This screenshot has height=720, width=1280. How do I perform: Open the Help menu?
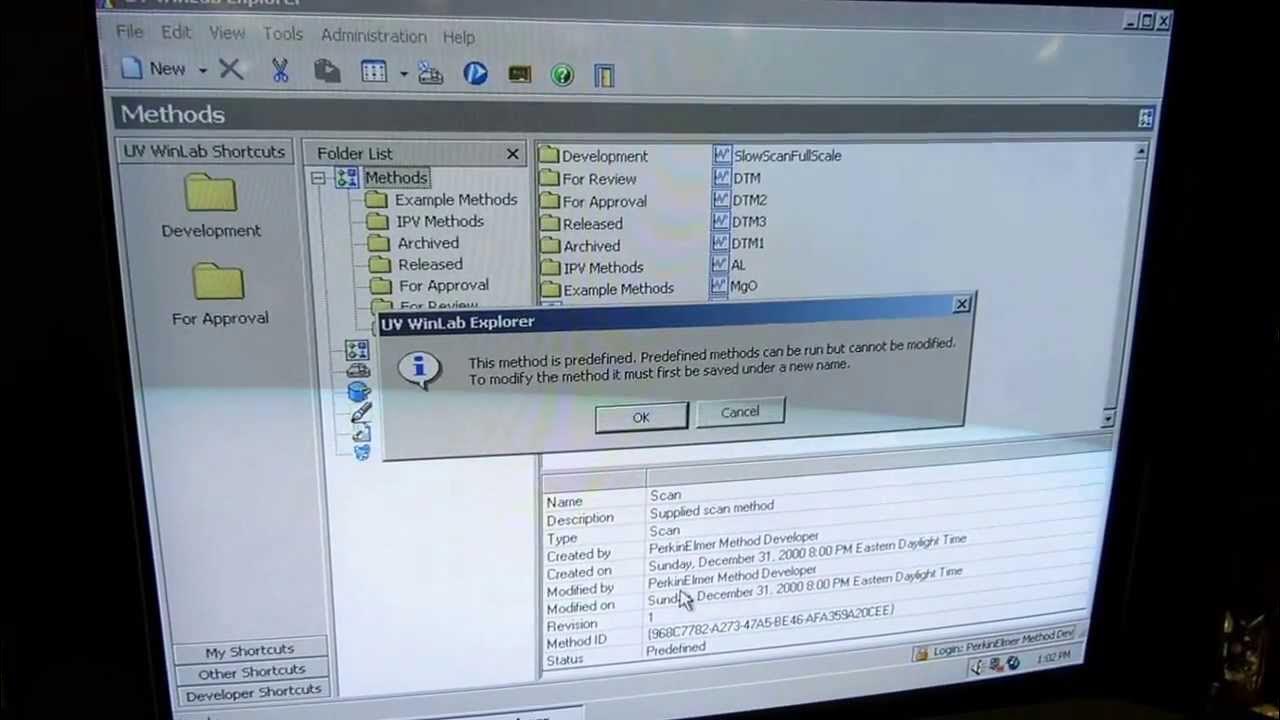point(459,37)
